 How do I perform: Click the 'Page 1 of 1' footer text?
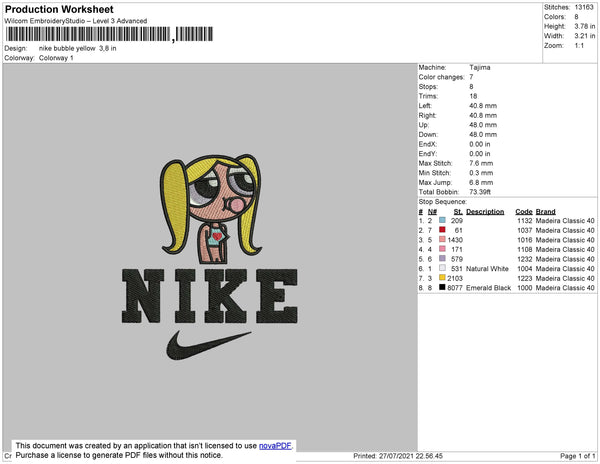click(x=577, y=456)
